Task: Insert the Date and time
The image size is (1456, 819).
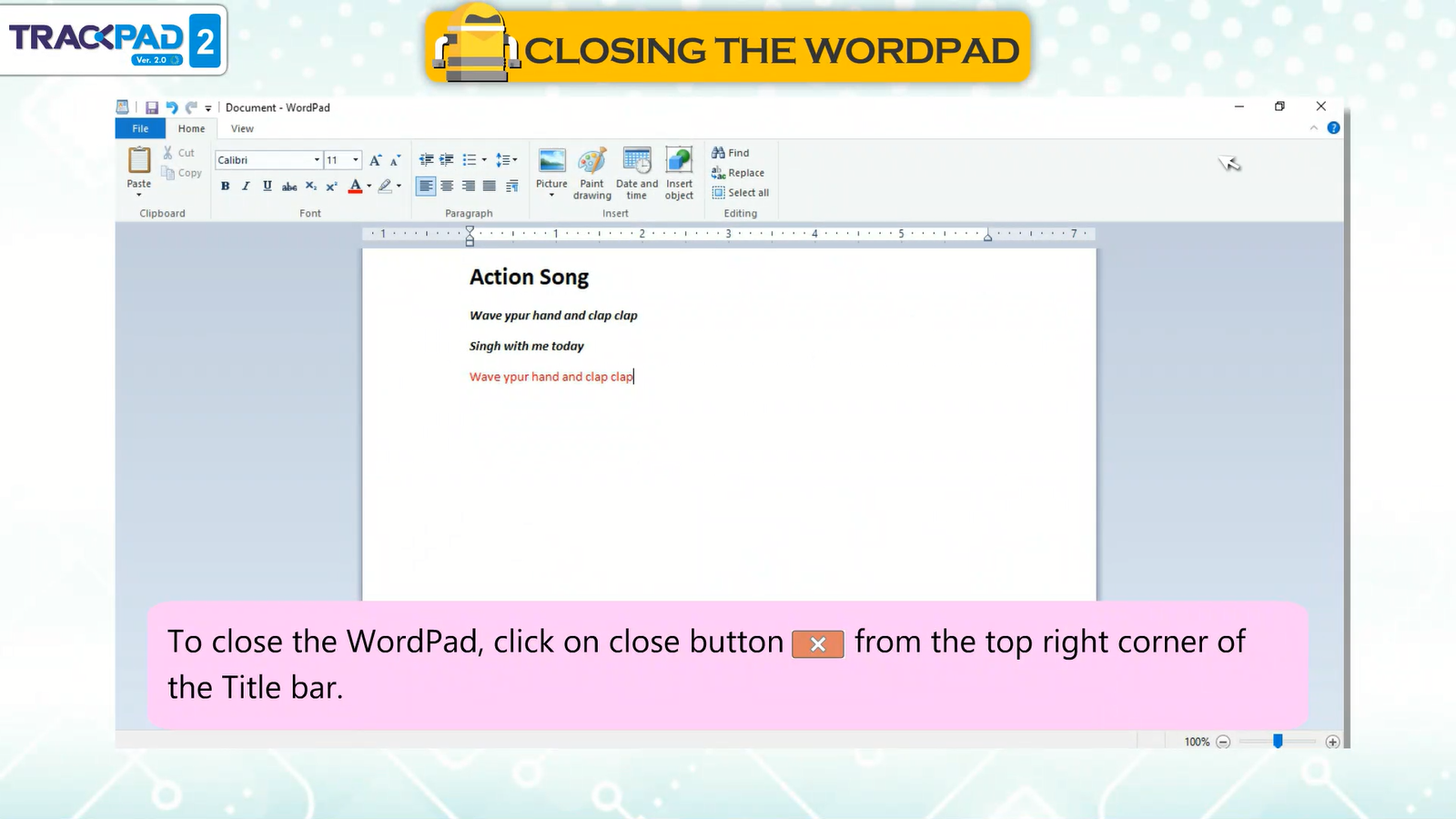Action: coord(637,173)
